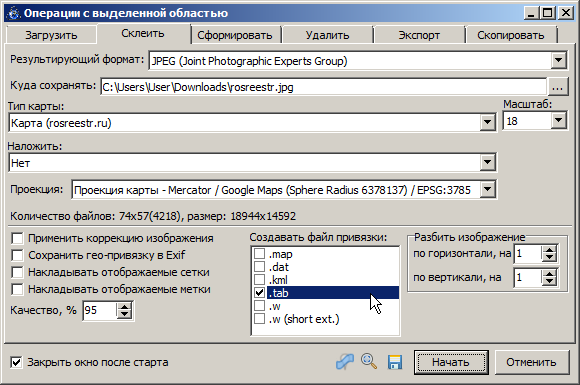Check the .w binding file option
Screen dimensions: 580x385
tap(260, 306)
